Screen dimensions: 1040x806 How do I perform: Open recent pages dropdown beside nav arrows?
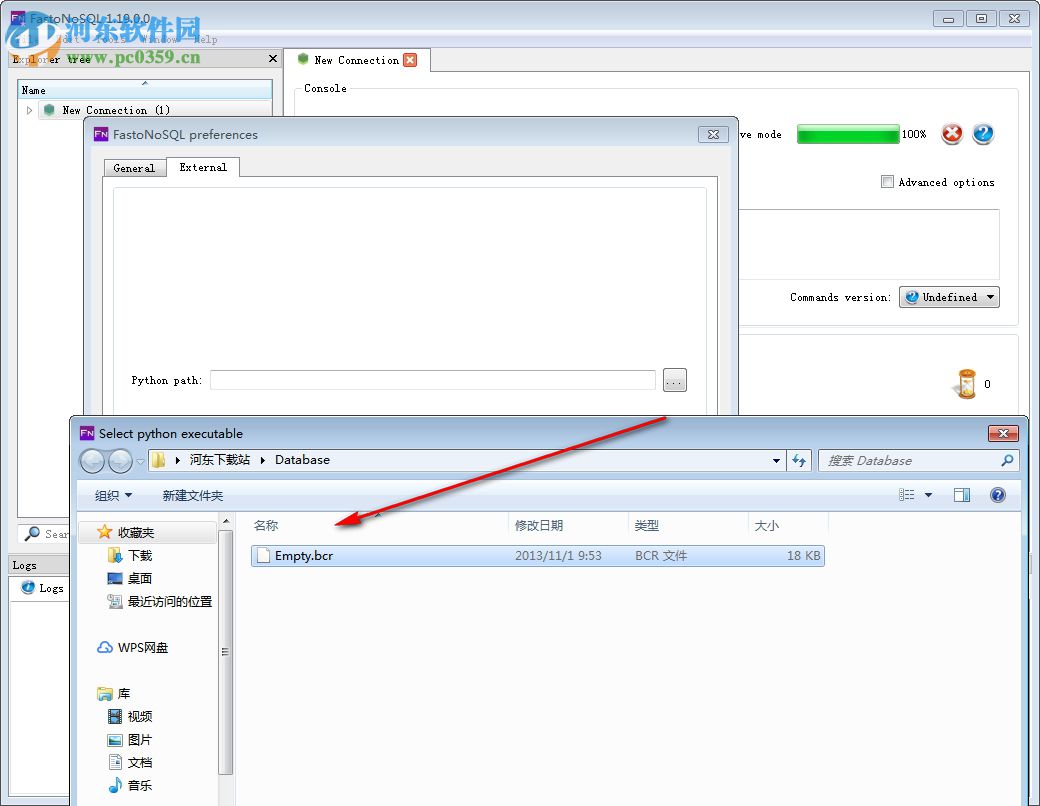(140, 460)
